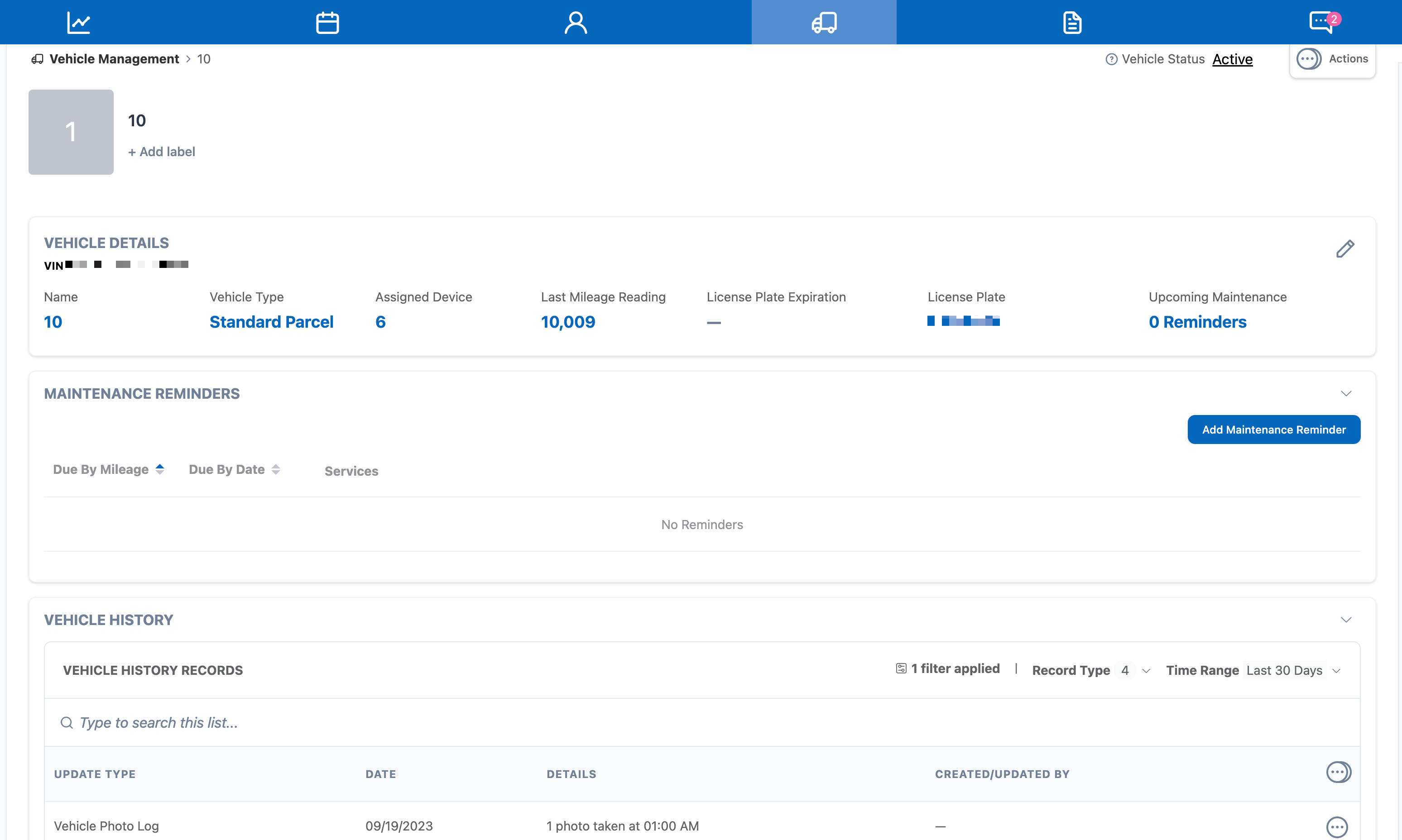Go to Vehicle Management breadcrumb
The width and height of the screenshot is (1402, 840).
(114, 59)
